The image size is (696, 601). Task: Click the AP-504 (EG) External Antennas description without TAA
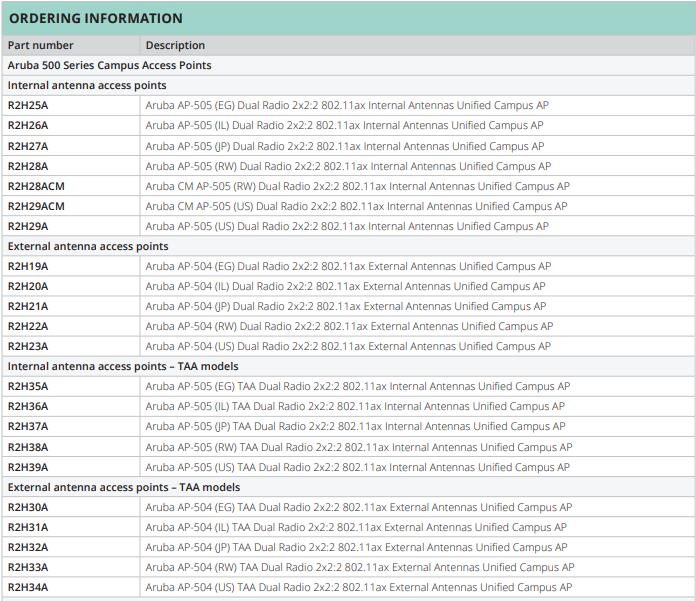[348, 266]
